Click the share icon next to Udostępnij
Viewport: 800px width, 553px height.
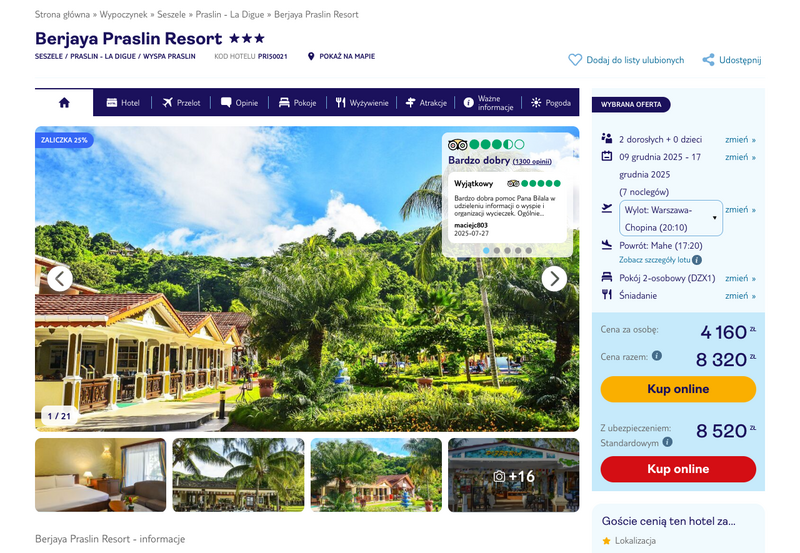click(x=708, y=60)
